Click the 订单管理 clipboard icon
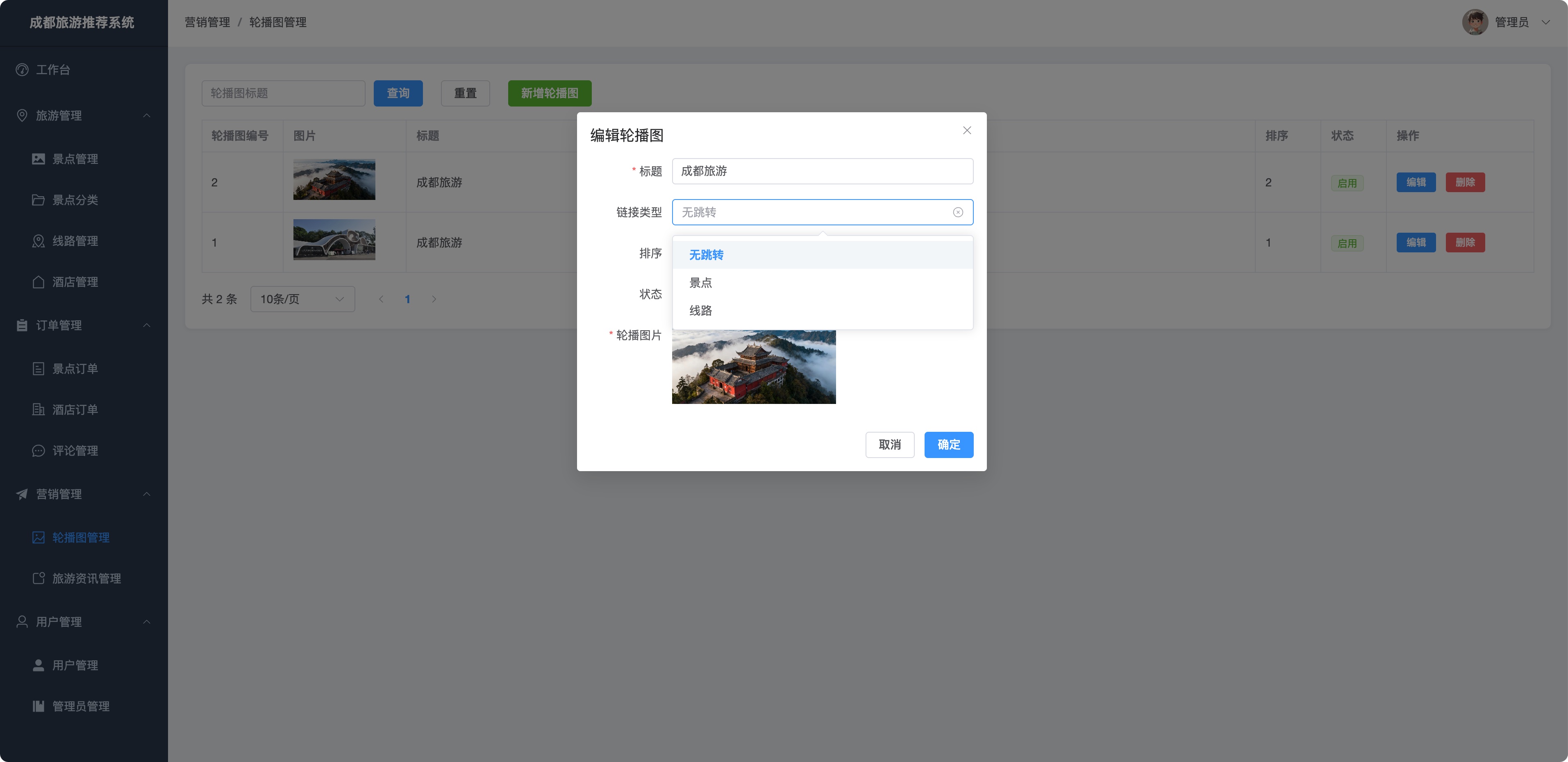Image resolution: width=1568 pixels, height=762 pixels. click(22, 325)
